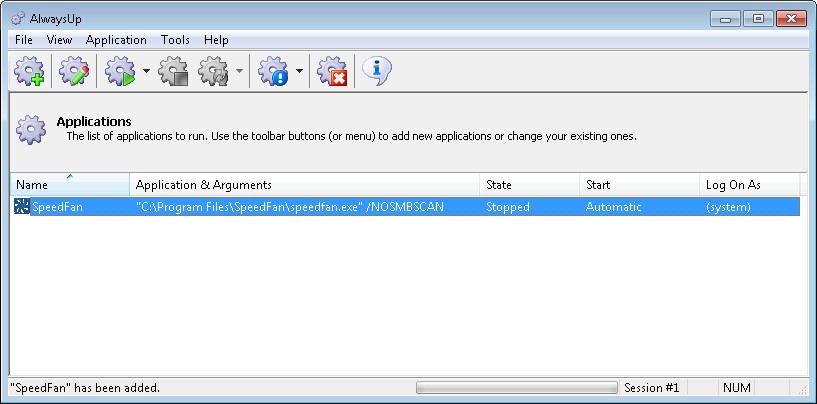Select the SpeedFan application row name

(57, 207)
